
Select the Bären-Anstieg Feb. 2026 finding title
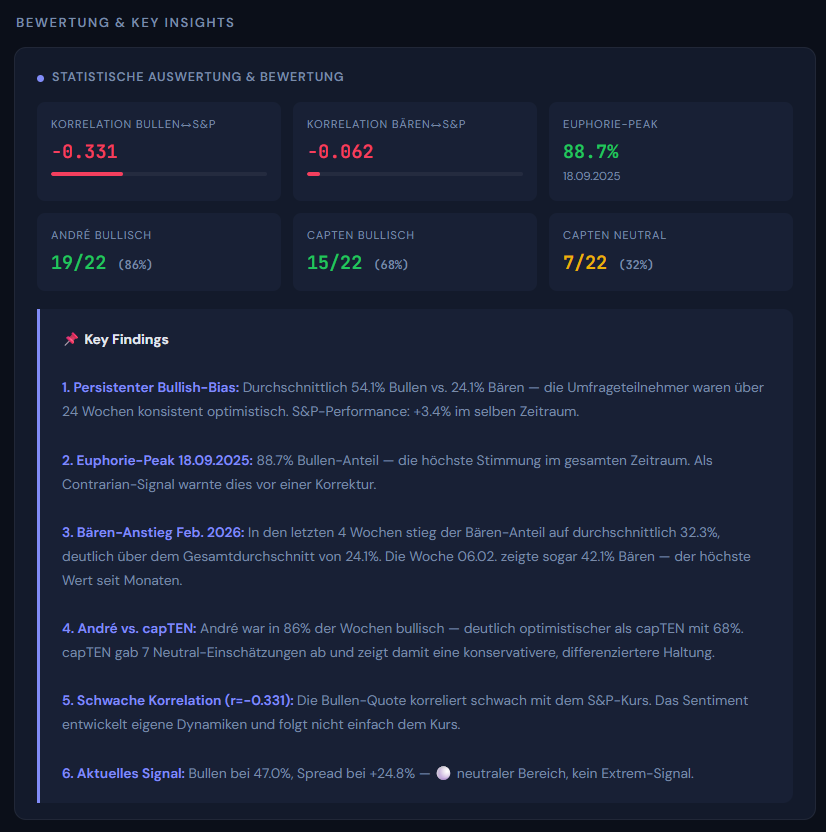click(x=153, y=532)
